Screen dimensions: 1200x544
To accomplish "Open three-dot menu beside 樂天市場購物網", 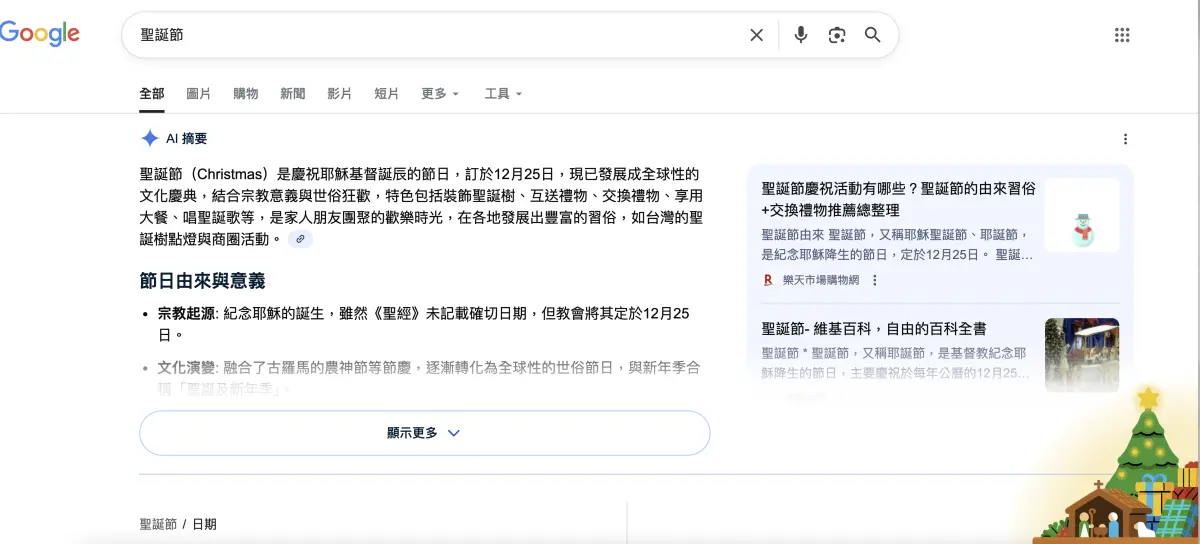I will click(875, 280).
